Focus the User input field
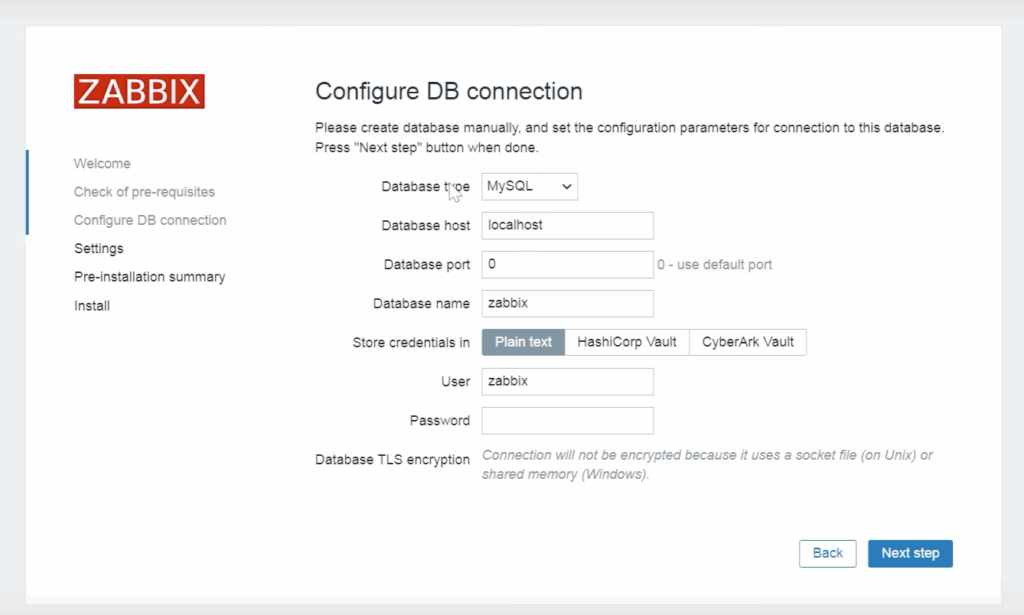This screenshot has width=1024, height=615. [x=568, y=381]
